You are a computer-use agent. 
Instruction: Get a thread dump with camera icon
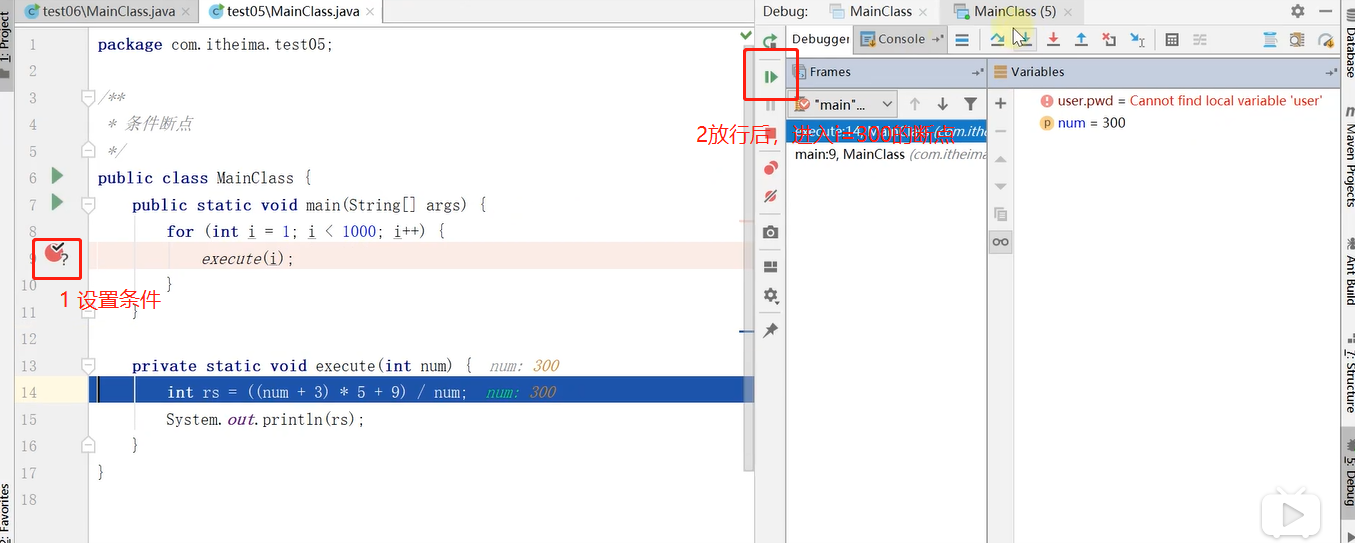click(770, 232)
